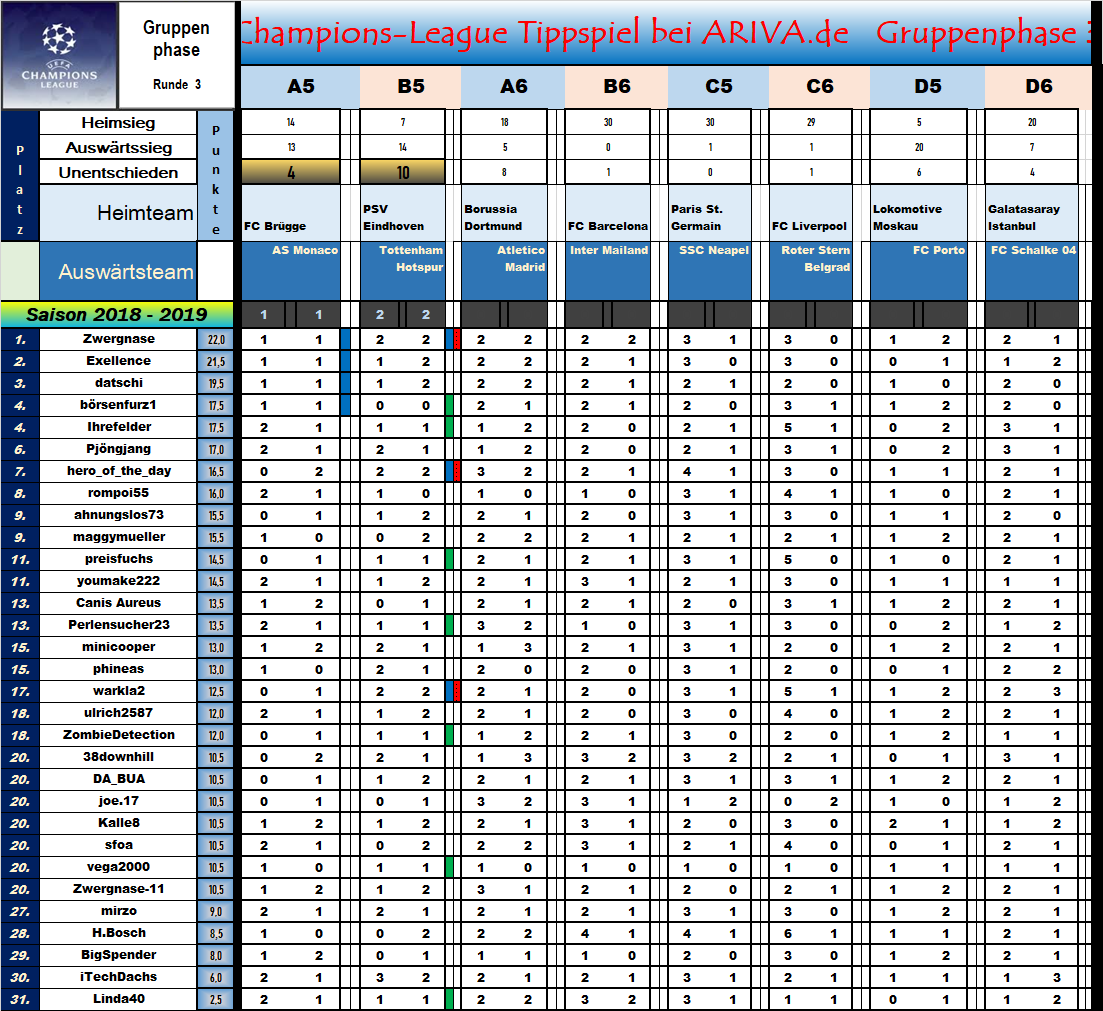Click player name rompoi55
The width and height of the screenshot is (1103, 1011).
[x=118, y=492]
